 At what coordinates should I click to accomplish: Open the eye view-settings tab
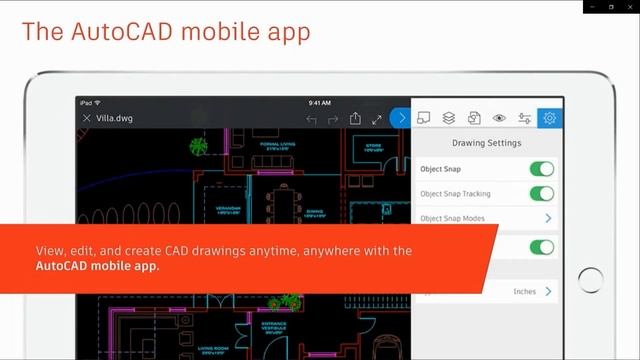[499, 118]
